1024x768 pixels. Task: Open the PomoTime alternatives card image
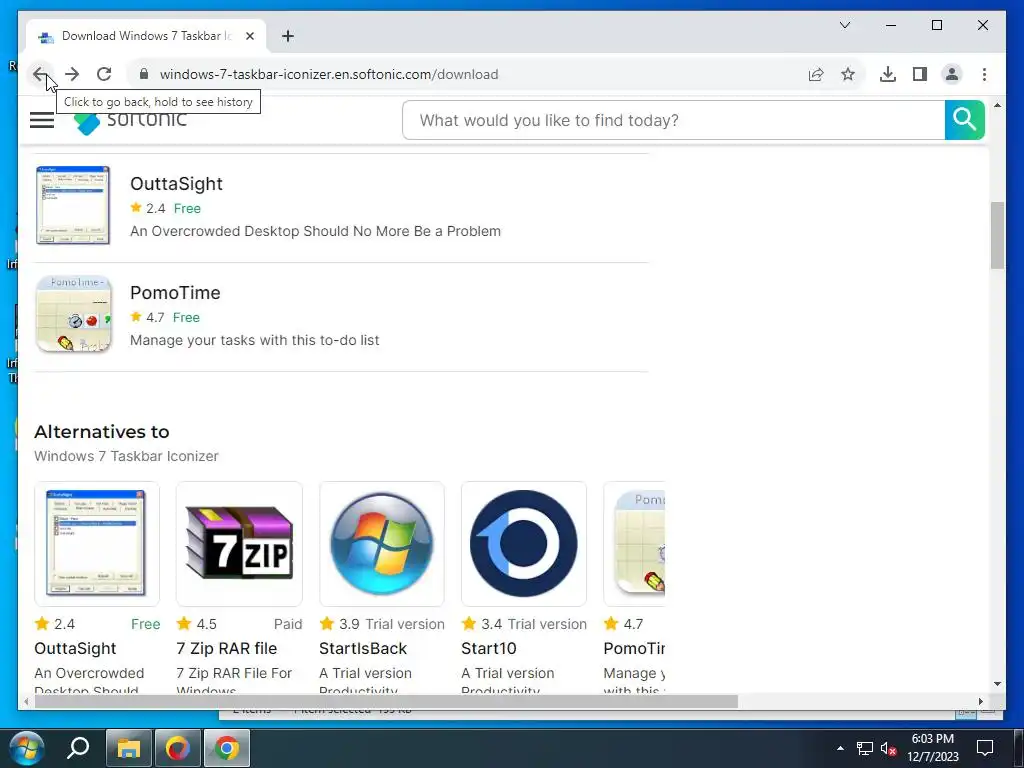click(634, 544)
